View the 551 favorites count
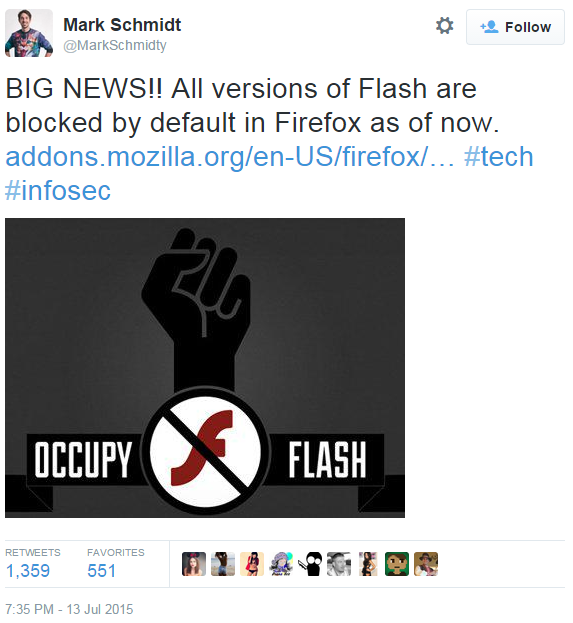This screenshot has width=573, height=623. tap(101, 571)
